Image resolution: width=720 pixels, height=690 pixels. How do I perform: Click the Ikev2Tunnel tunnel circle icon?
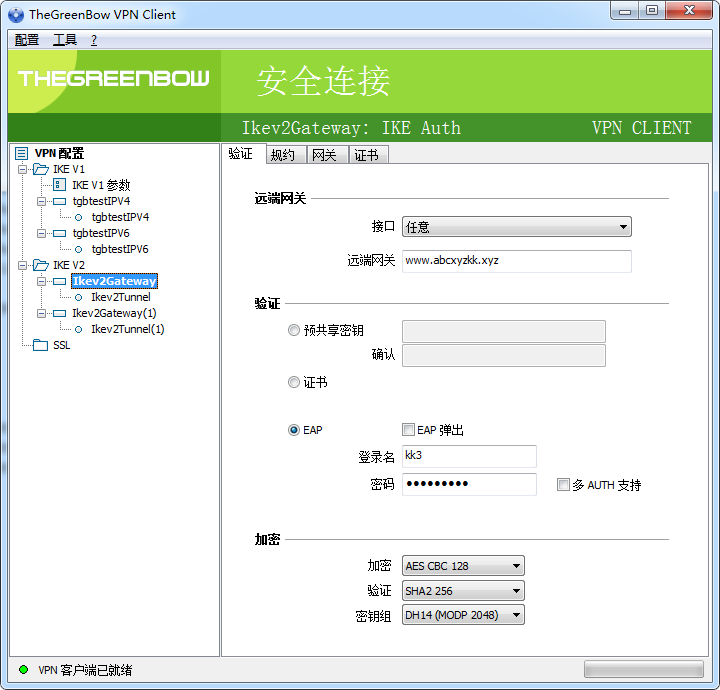pyautogui.click(x=79, y=297)
